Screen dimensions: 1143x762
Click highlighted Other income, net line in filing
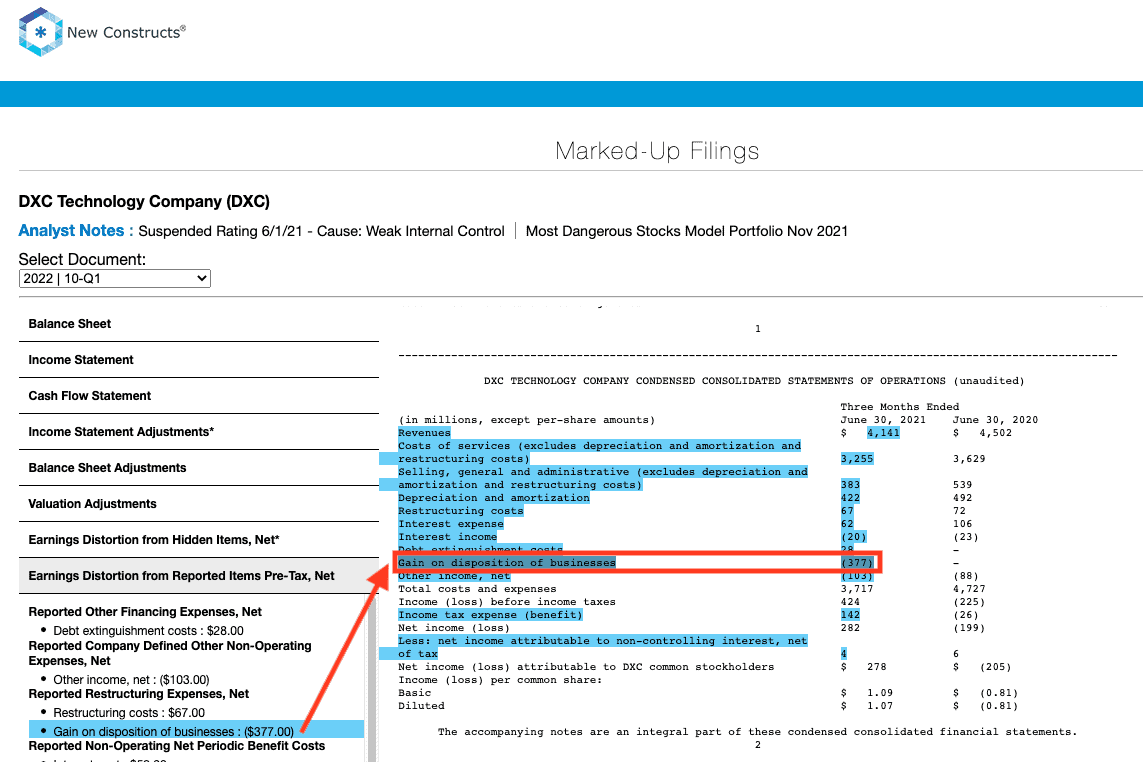454,576
